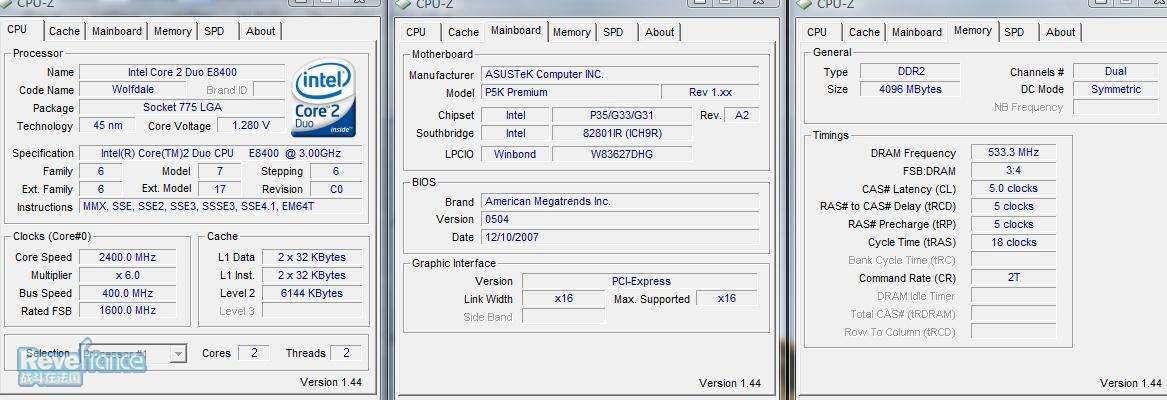Switch to Cache tab in the middle Mainboard window
The height and width of the screenshot is (400, 1167).
coord(463,32)
